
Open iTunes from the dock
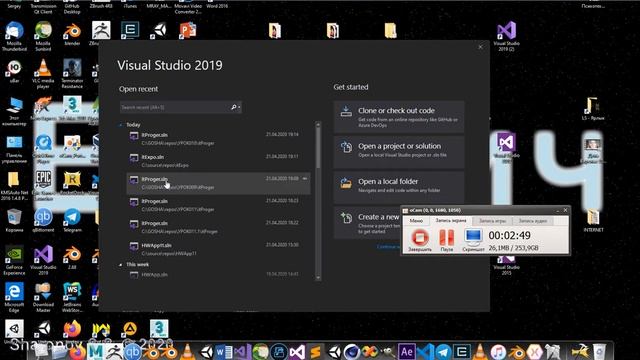click(x=498, y=351)
